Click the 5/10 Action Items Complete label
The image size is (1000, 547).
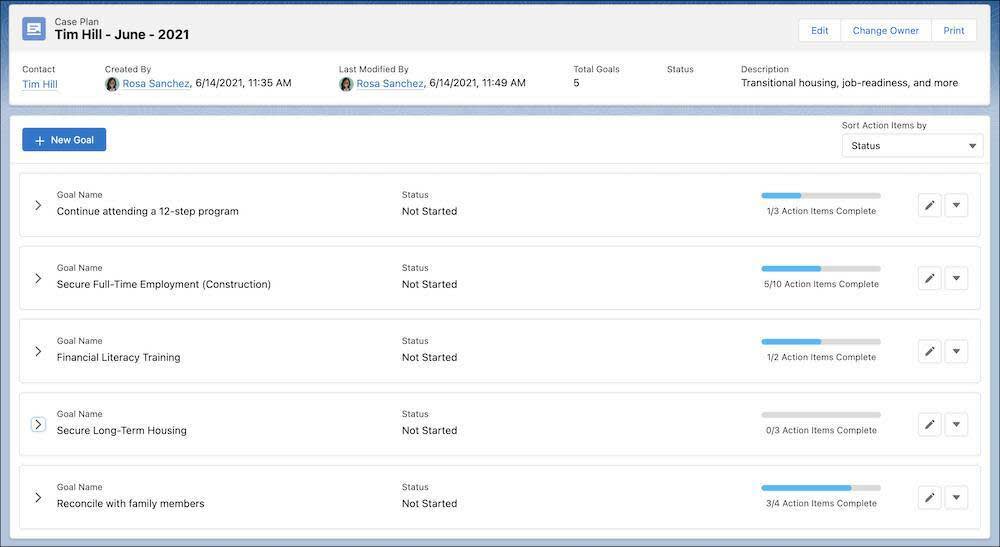point(821,284)
